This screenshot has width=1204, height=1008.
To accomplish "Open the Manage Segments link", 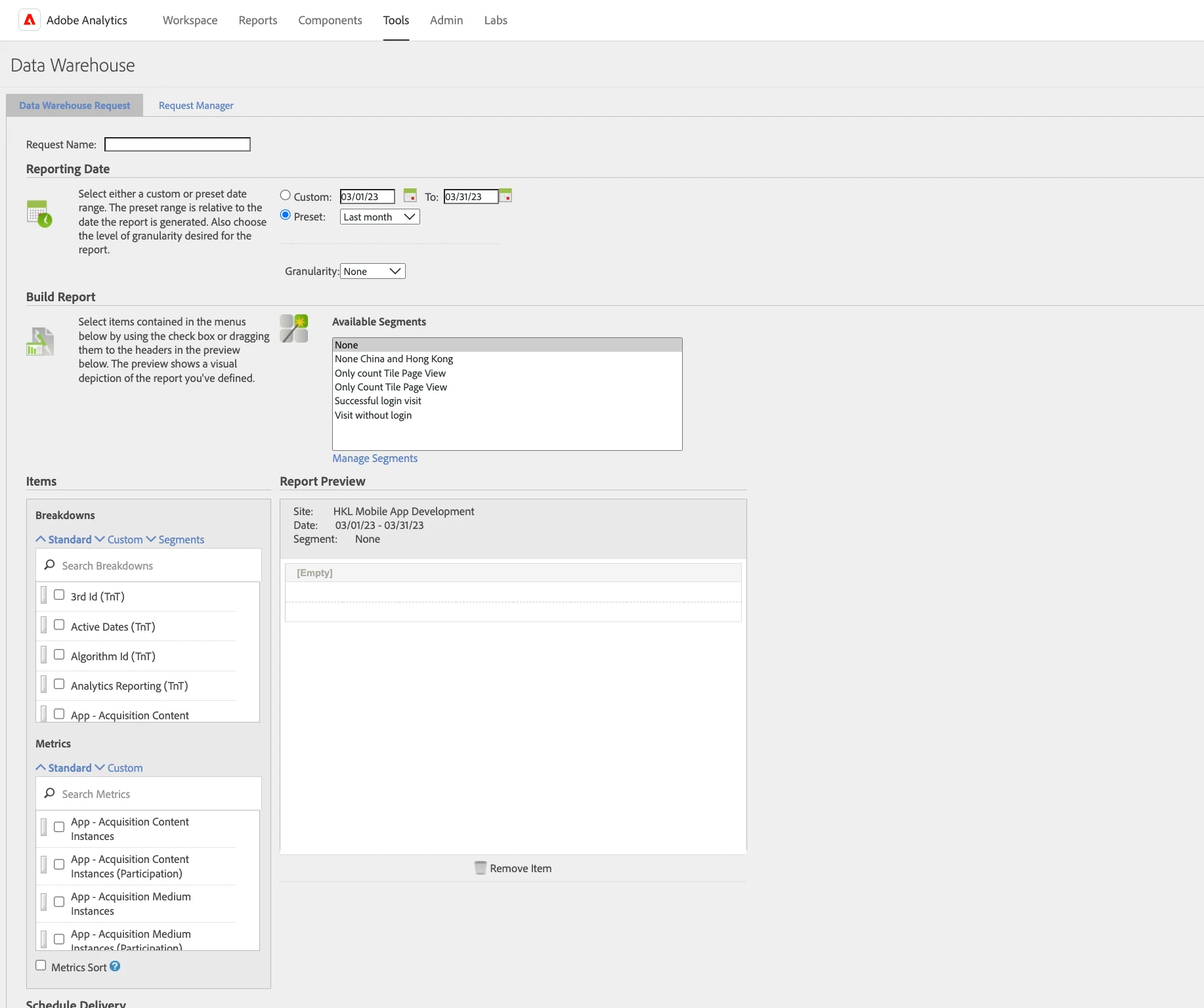I will (x=375, y=458).
